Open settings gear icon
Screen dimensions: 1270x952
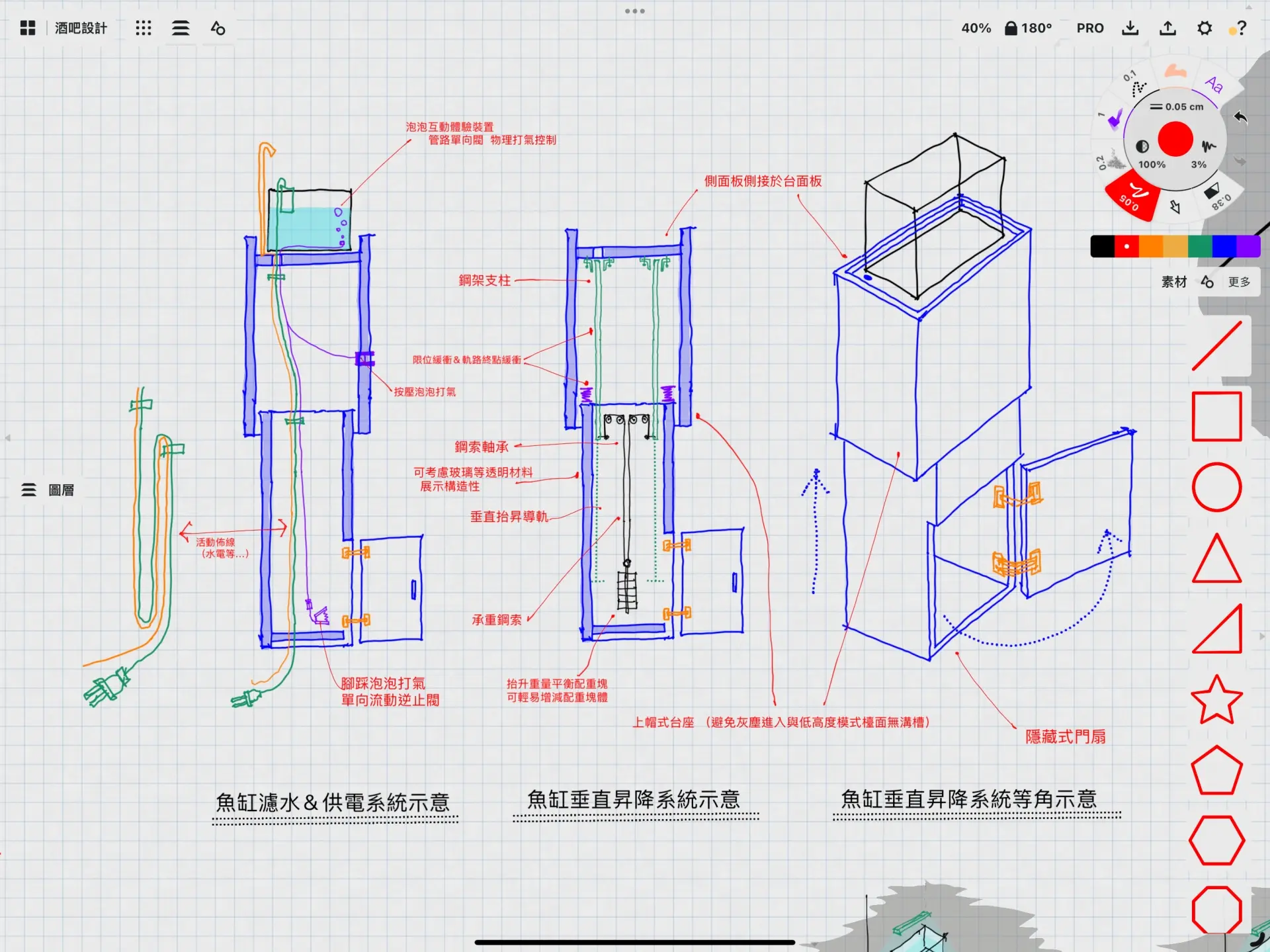(x=1205, y=28)
